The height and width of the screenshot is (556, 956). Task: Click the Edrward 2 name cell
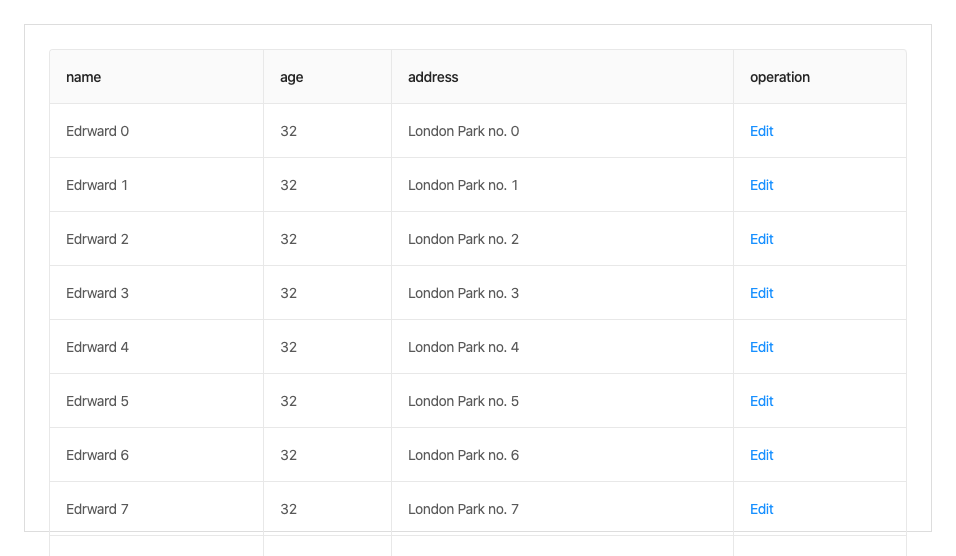pyautogui.click(x=97, y=239)
